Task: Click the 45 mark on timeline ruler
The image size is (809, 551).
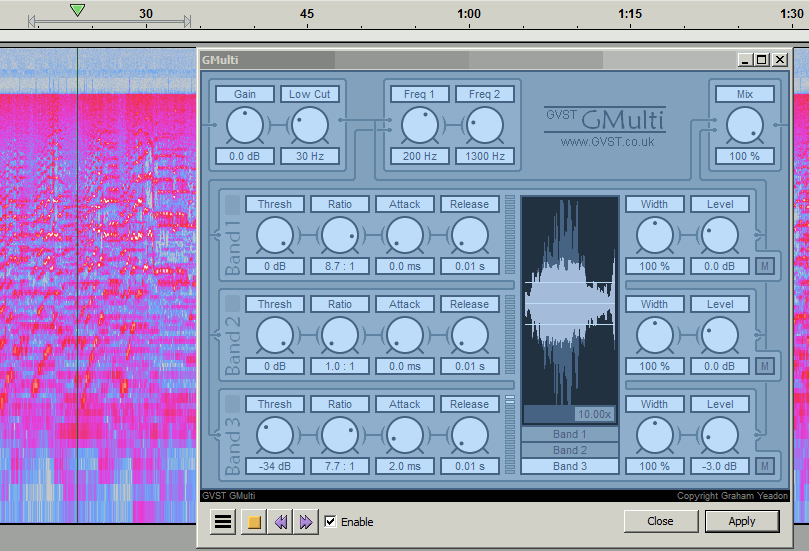Action: (x=306, y=13)
